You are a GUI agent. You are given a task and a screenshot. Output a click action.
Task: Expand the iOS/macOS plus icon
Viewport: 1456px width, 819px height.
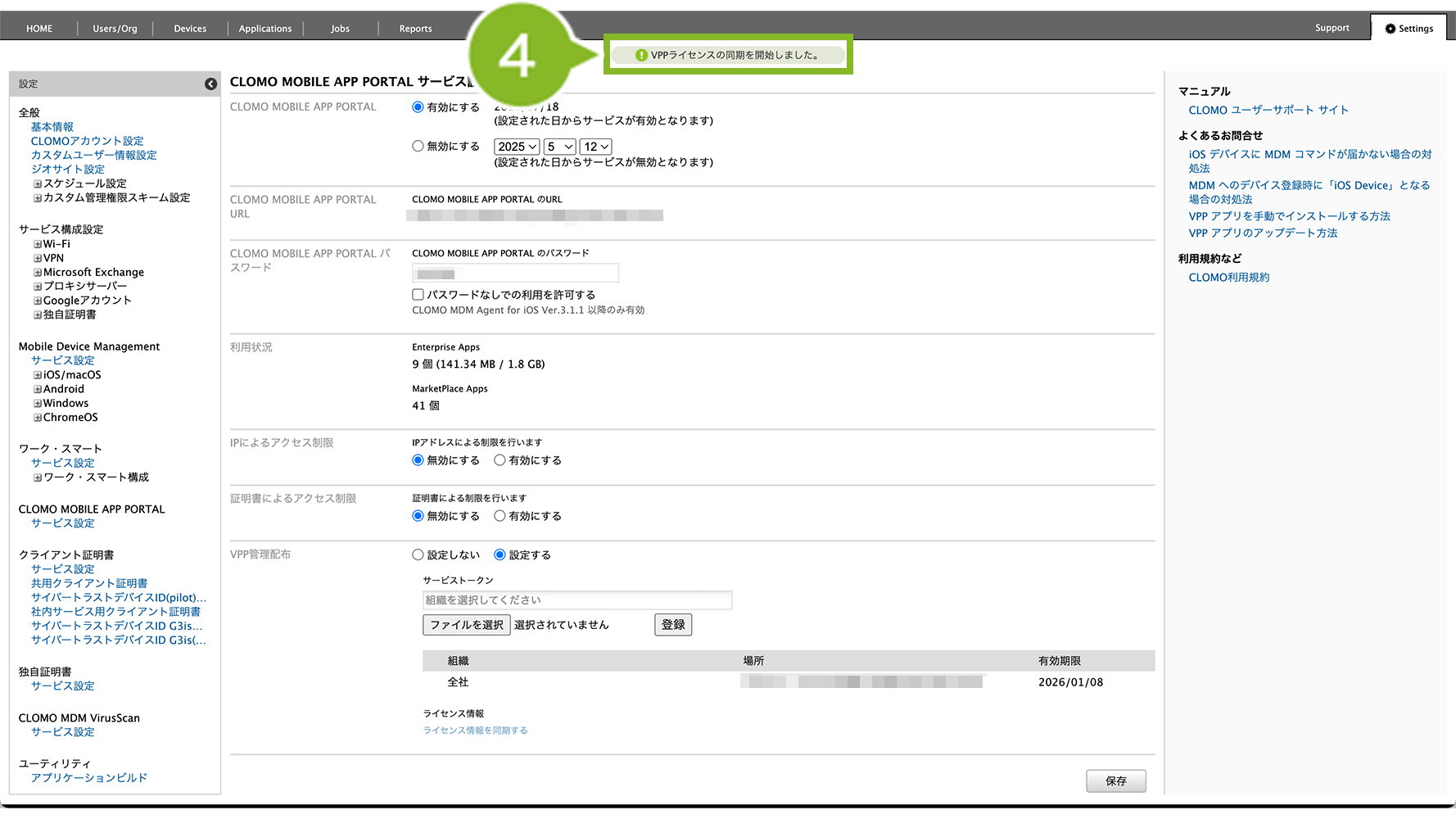tap(38, 375)
